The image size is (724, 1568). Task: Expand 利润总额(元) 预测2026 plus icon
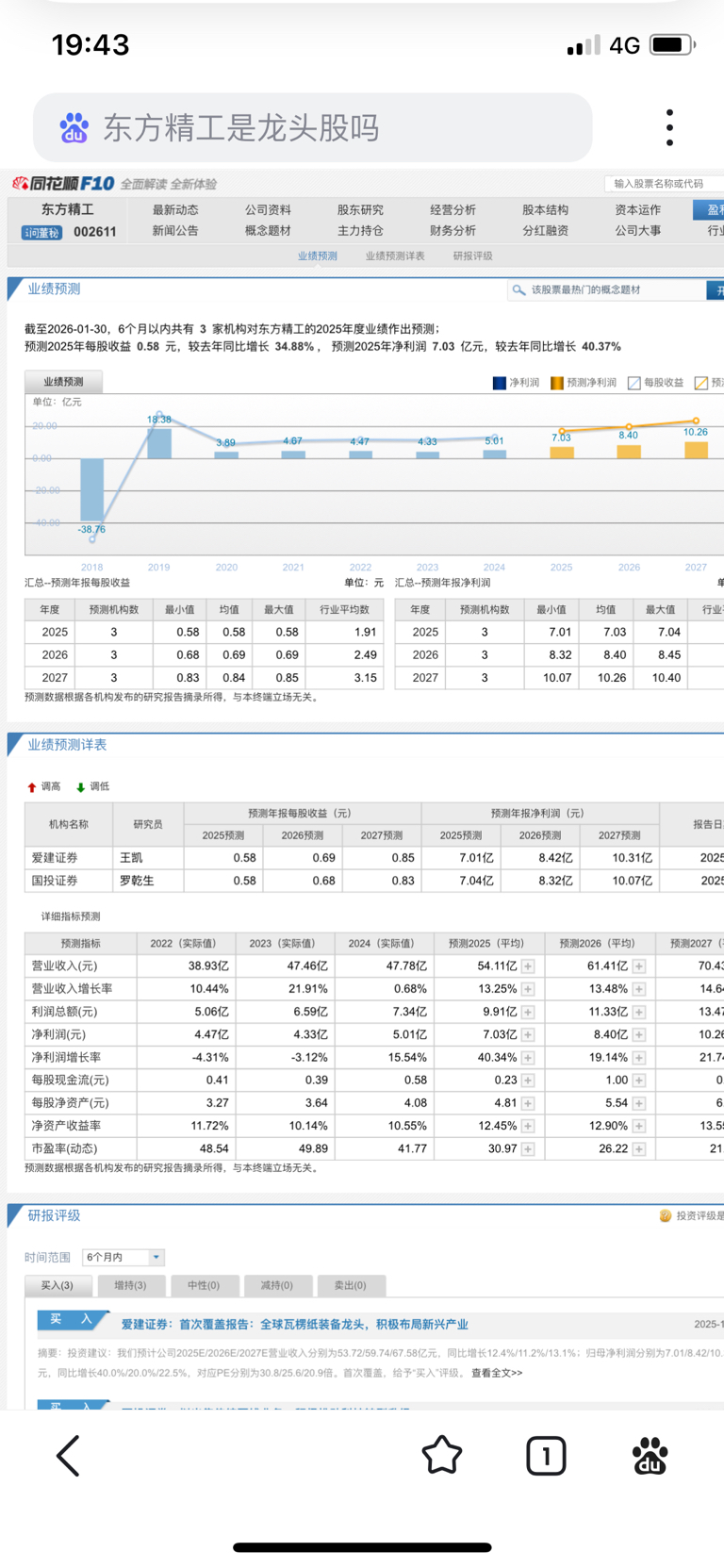[x=639, y=1012]
